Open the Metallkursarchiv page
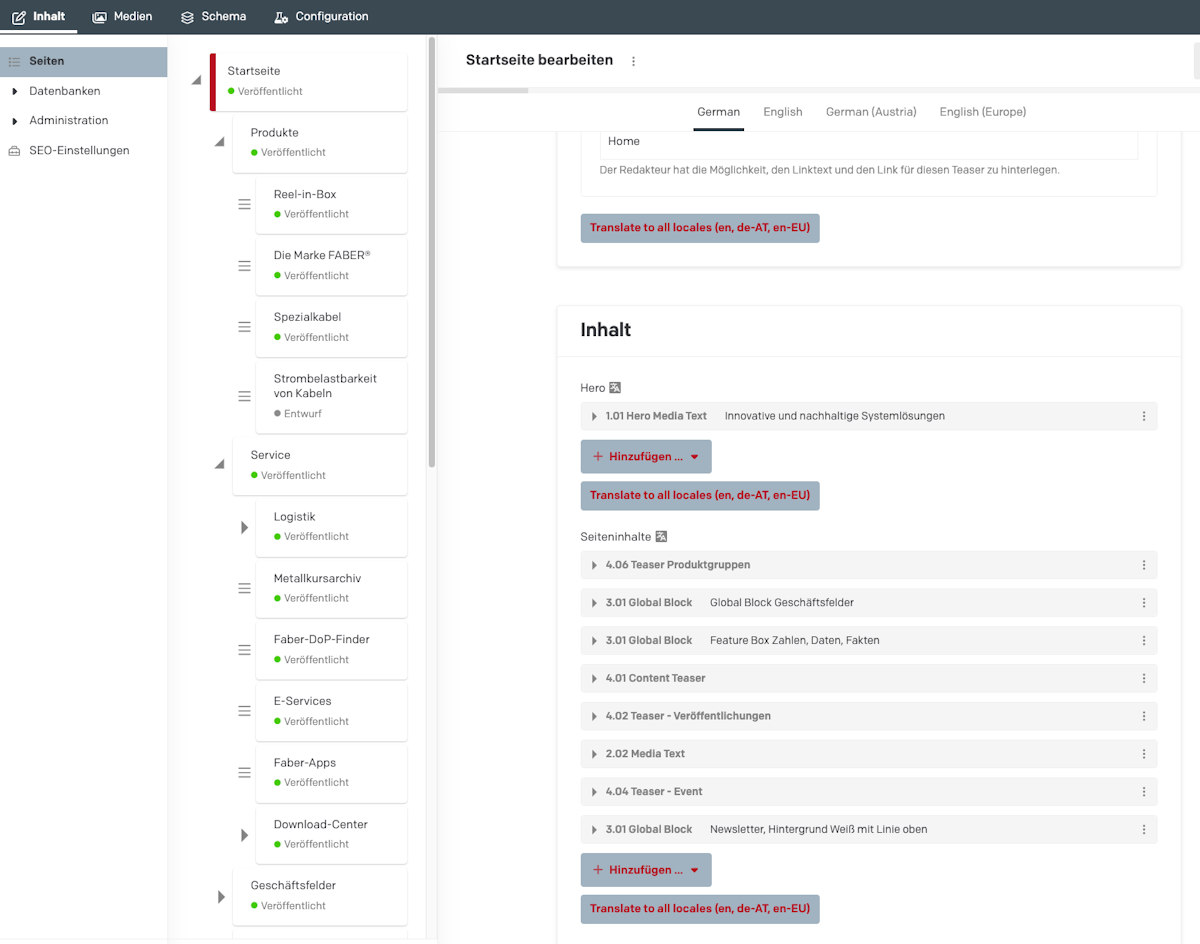The image size is (1200, 944). point(331,588)
